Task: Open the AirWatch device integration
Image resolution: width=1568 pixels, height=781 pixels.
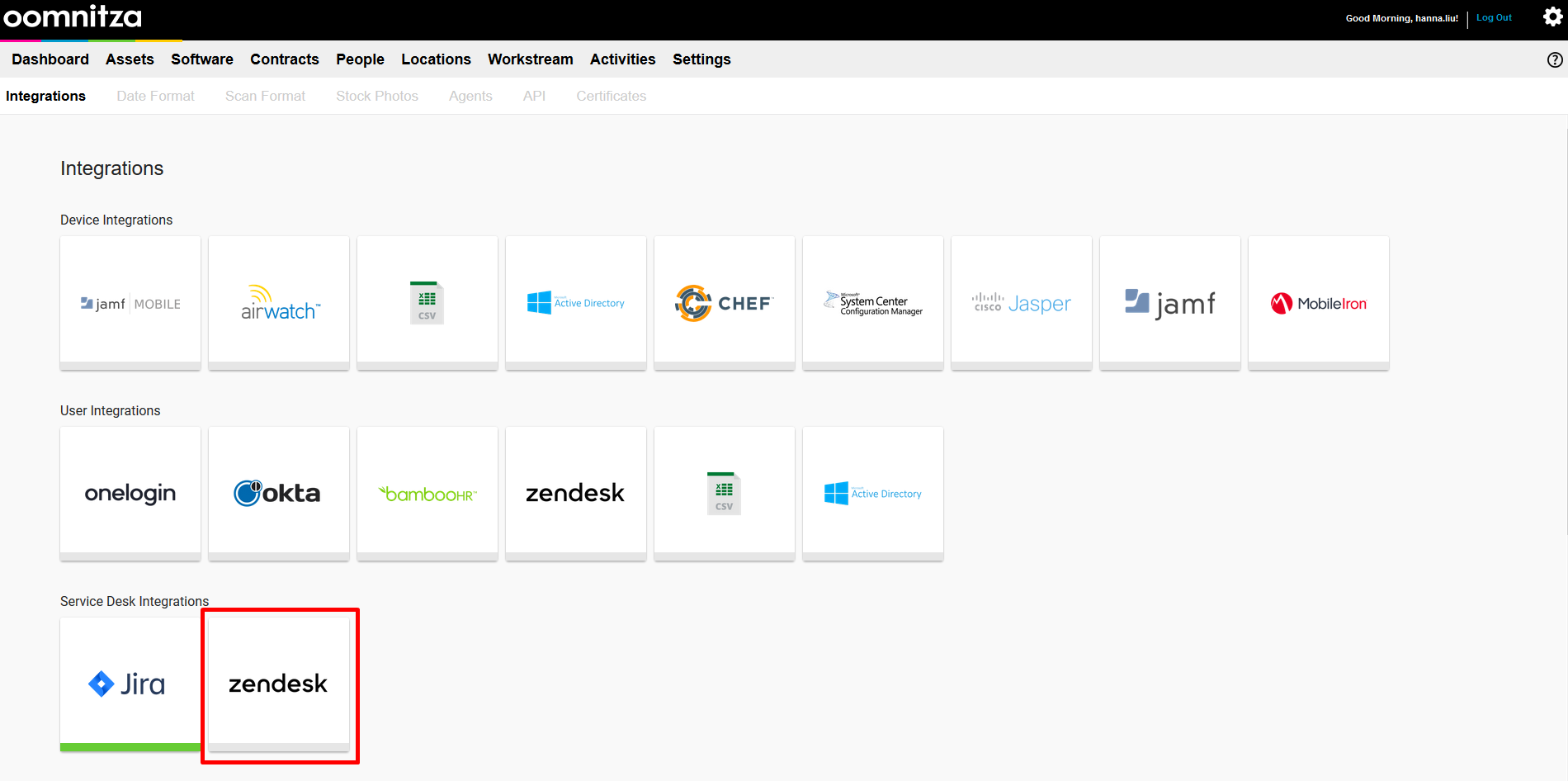Action: [279, 303]
